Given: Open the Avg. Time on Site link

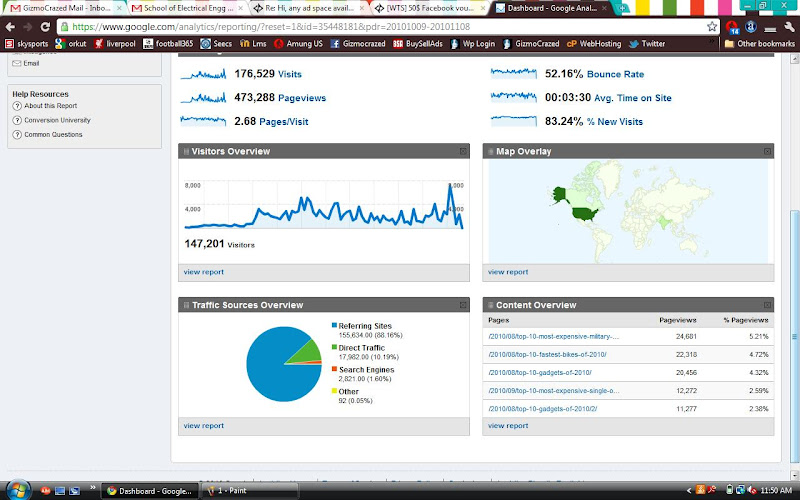Looking at the screenshot, I should point(633,98).
